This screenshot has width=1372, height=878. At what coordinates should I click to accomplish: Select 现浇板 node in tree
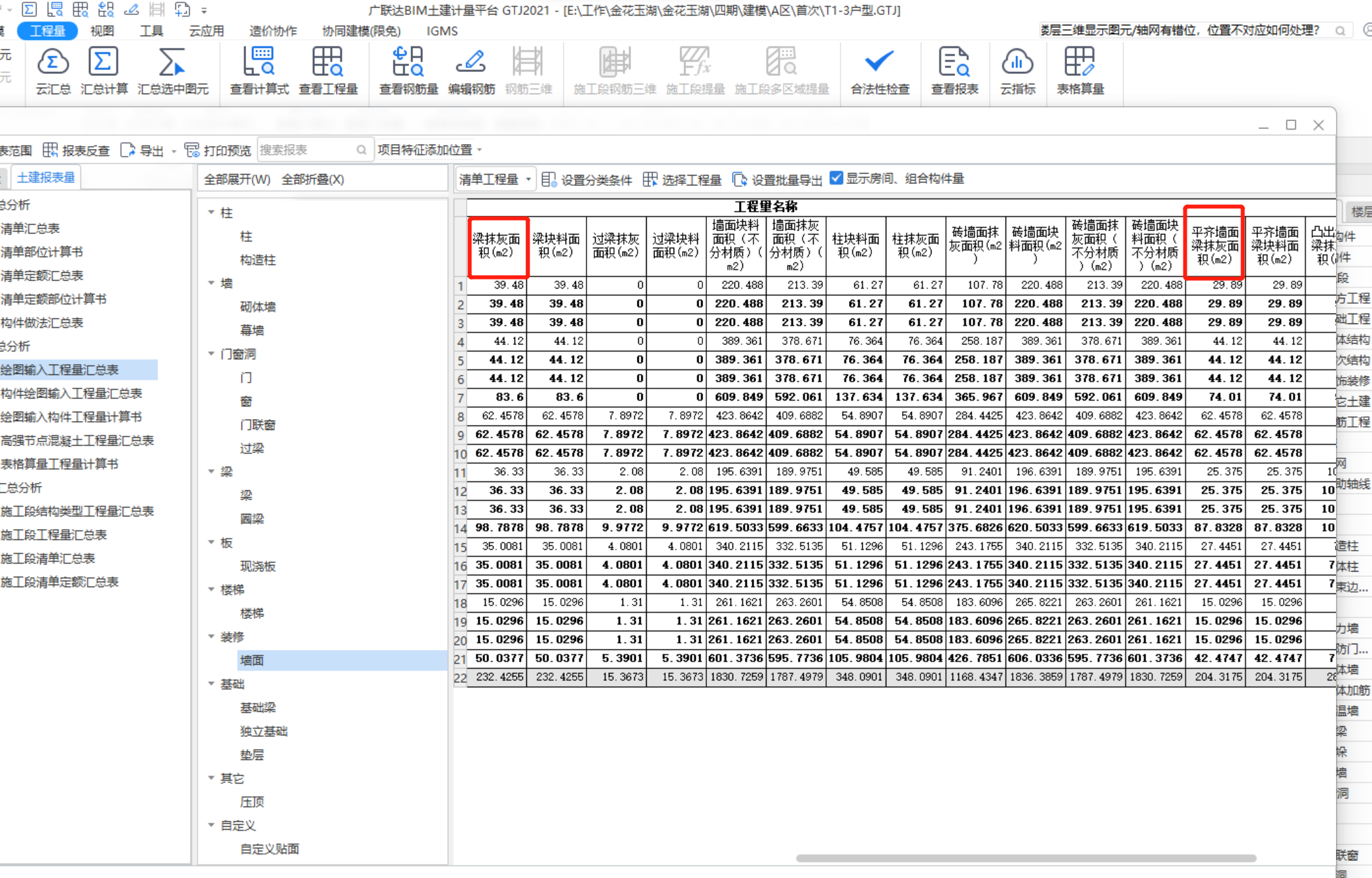[258, 566]
